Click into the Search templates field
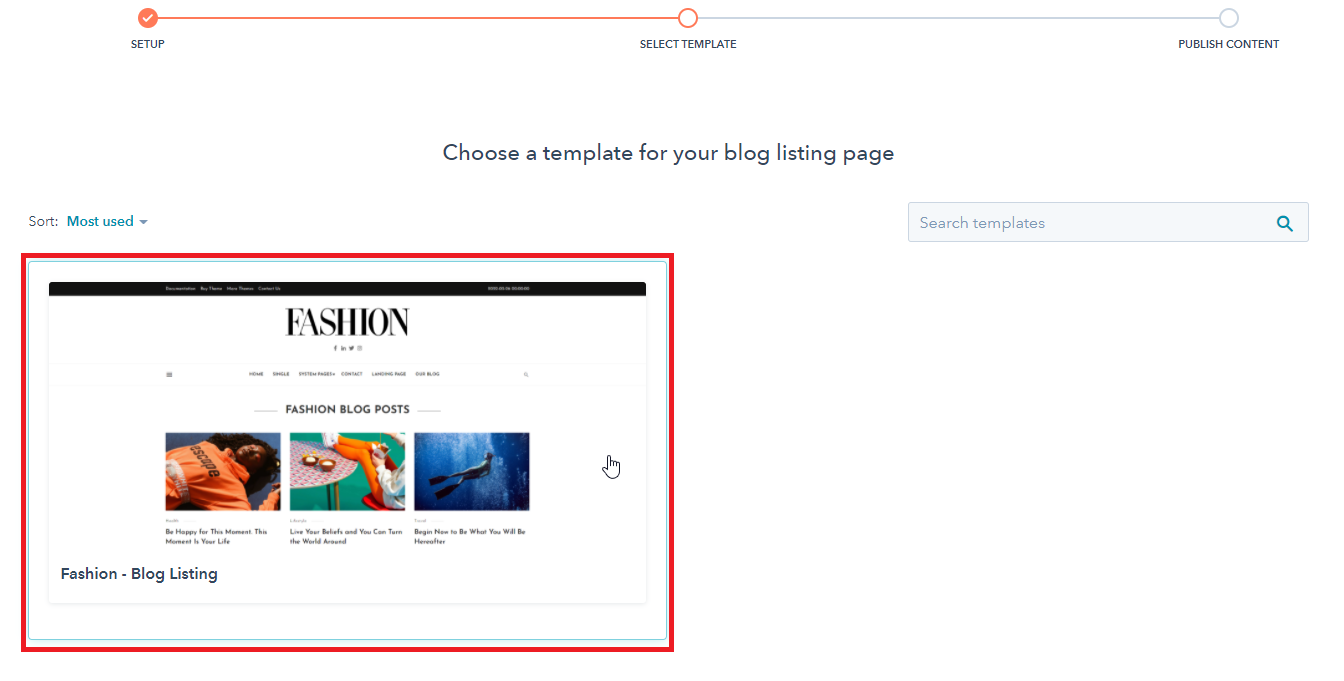This screenshot has width=1344, height=681. coord(1090,222)
